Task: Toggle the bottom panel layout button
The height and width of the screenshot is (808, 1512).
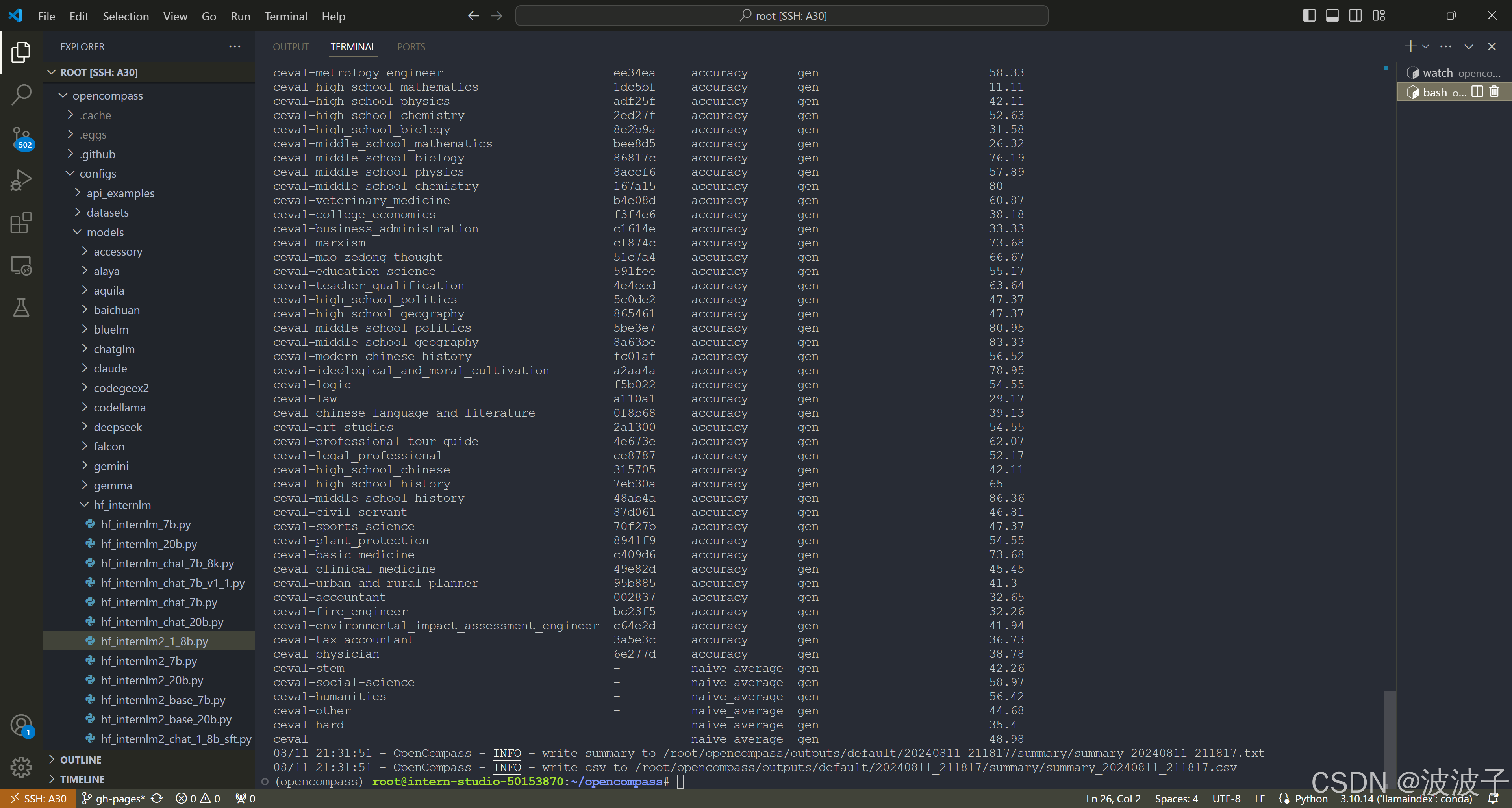Action: pyautogui.click(x=1332, y=16)
